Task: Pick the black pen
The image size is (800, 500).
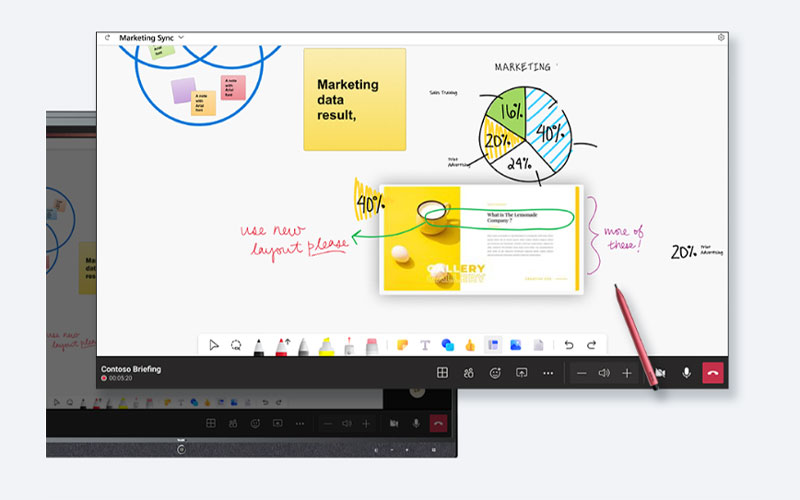Action: pos(259,347)
